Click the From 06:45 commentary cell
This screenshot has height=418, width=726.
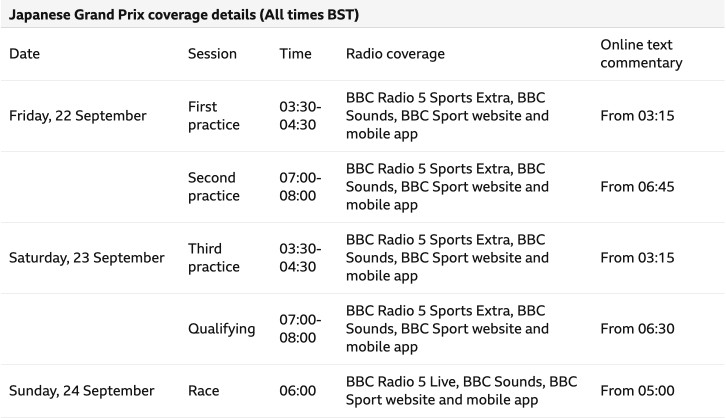[637, 187]
